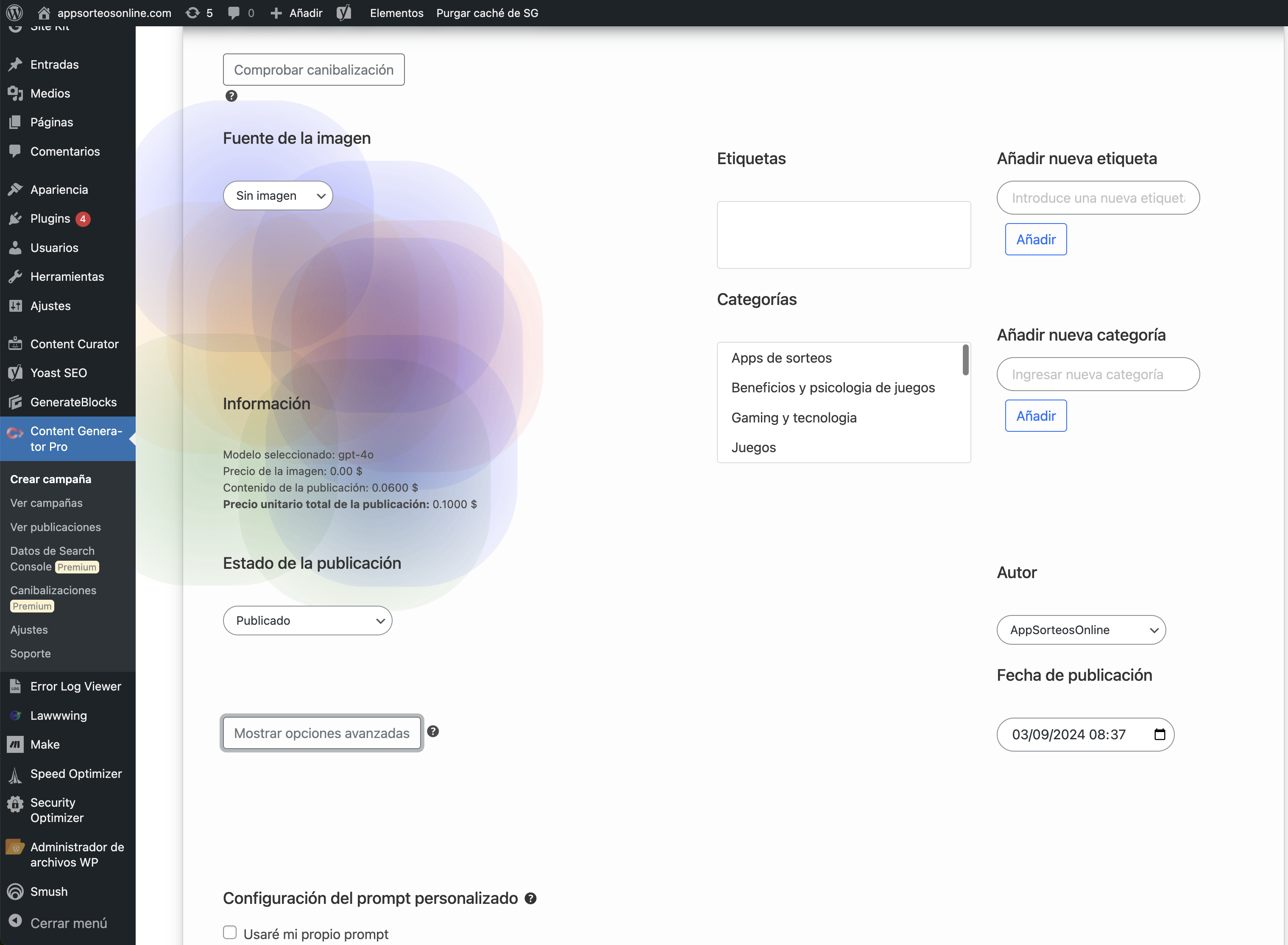Click the Ingresar nueva categoría input
This screenshot has height=945, width=1288.
[x=1098, y=374]
